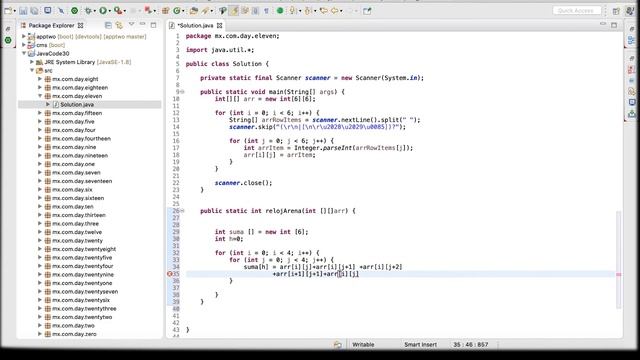Collapse the src folder
Image resolution: width=640 pixels, height=360 pixels.
coord(32,71)
